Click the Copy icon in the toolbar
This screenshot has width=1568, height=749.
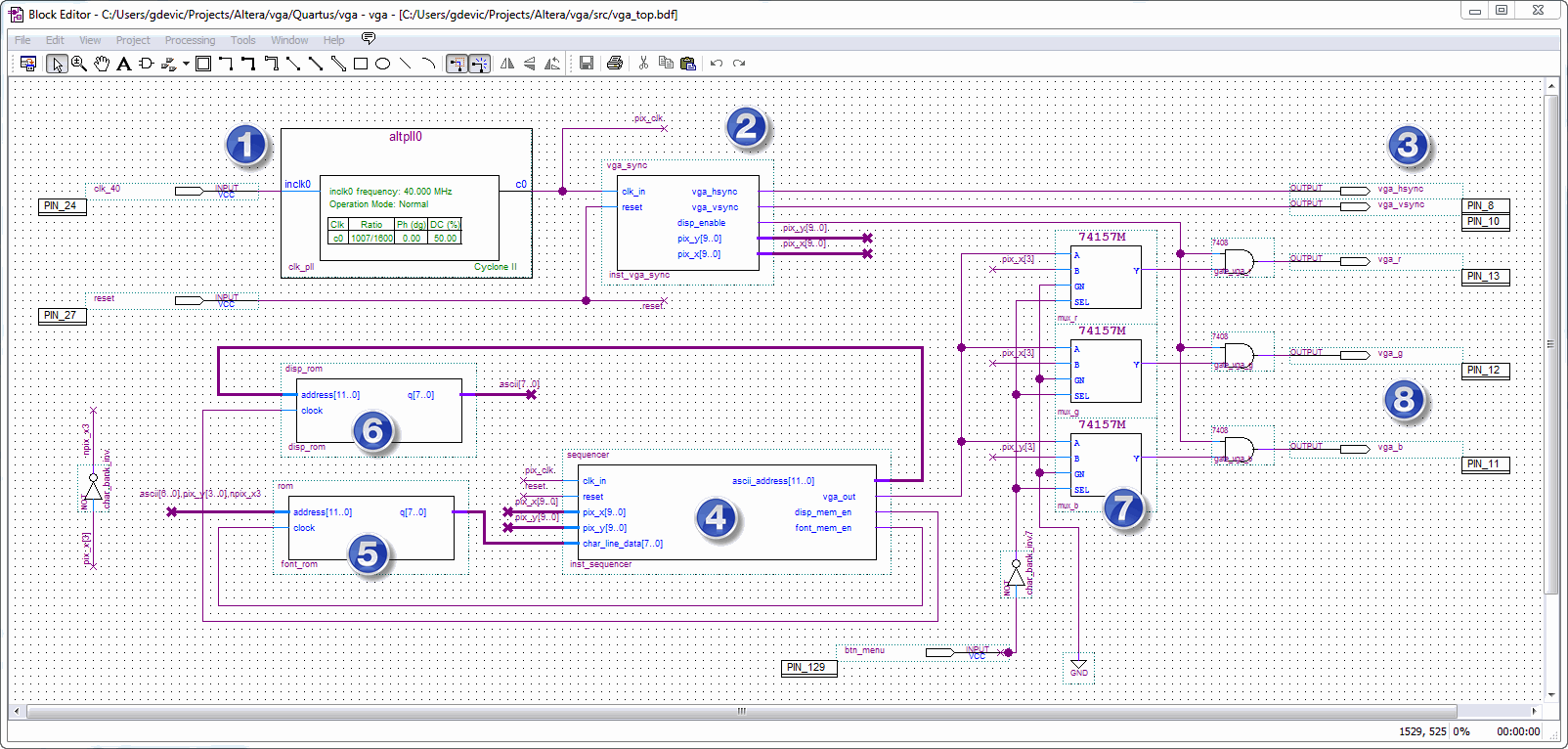pos(666,64)
